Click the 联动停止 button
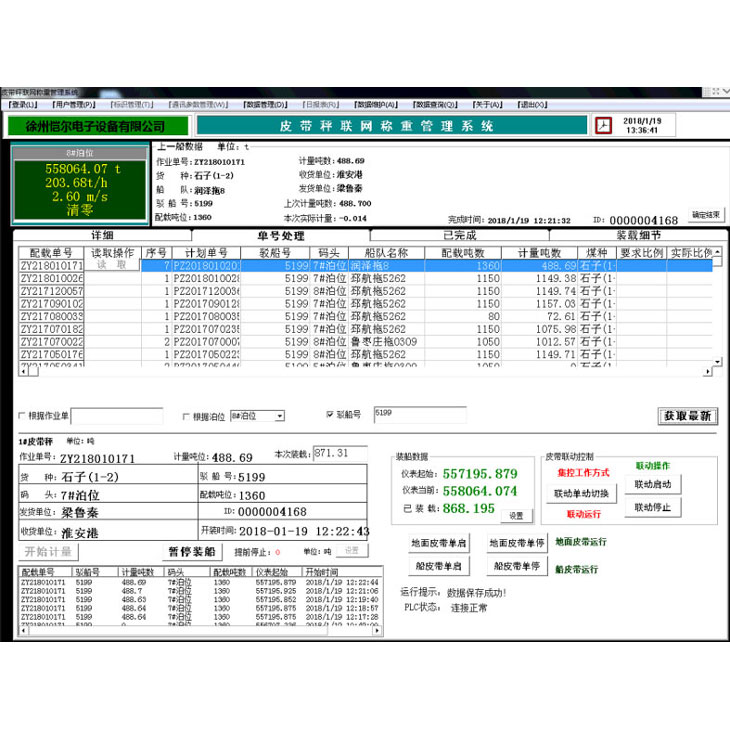730x730 pixels. tap(653, 507)
